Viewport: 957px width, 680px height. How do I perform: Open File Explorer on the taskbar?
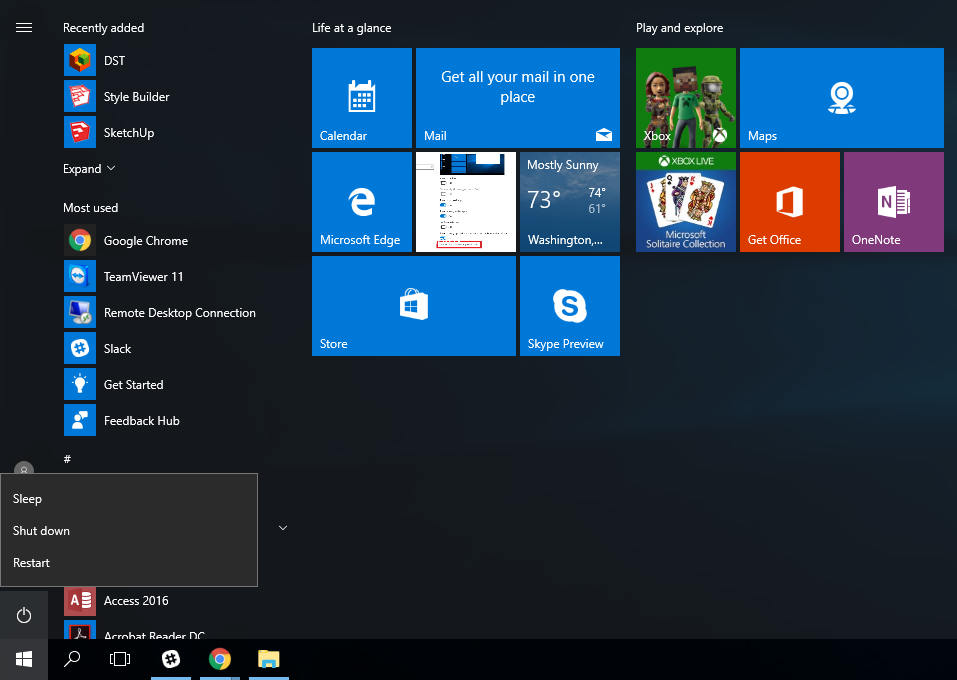[269, 659]
